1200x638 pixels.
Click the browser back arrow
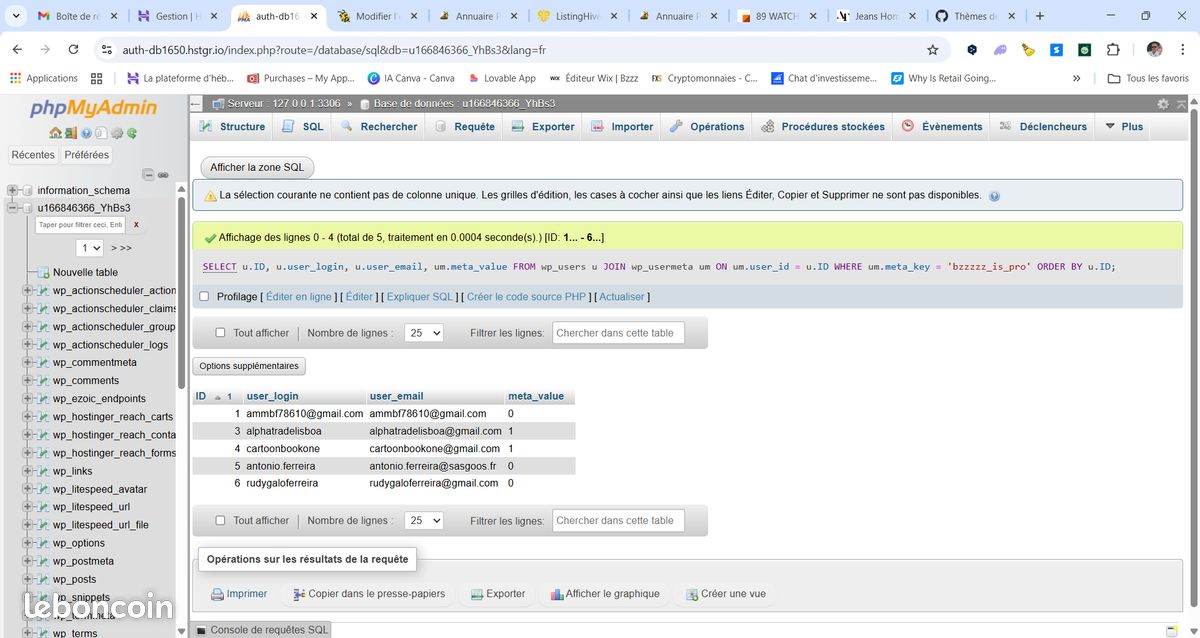pos(17,49)
